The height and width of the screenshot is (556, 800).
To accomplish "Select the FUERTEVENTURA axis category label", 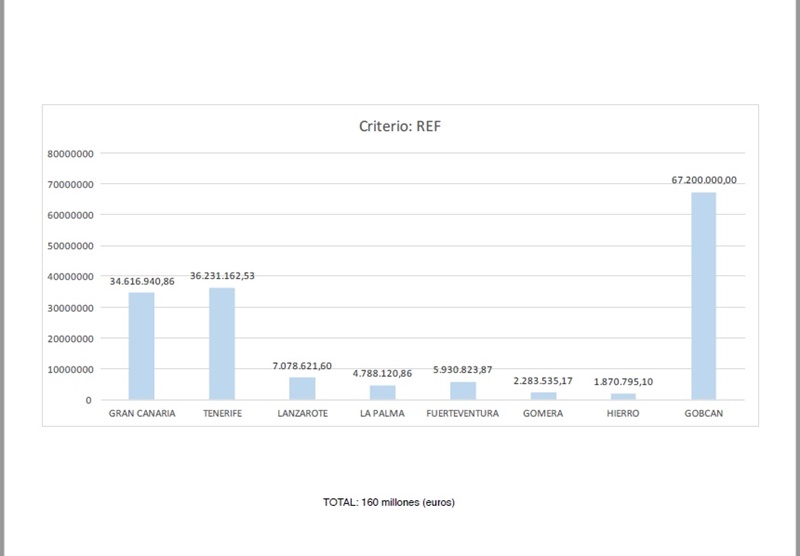I will [462, 413].
